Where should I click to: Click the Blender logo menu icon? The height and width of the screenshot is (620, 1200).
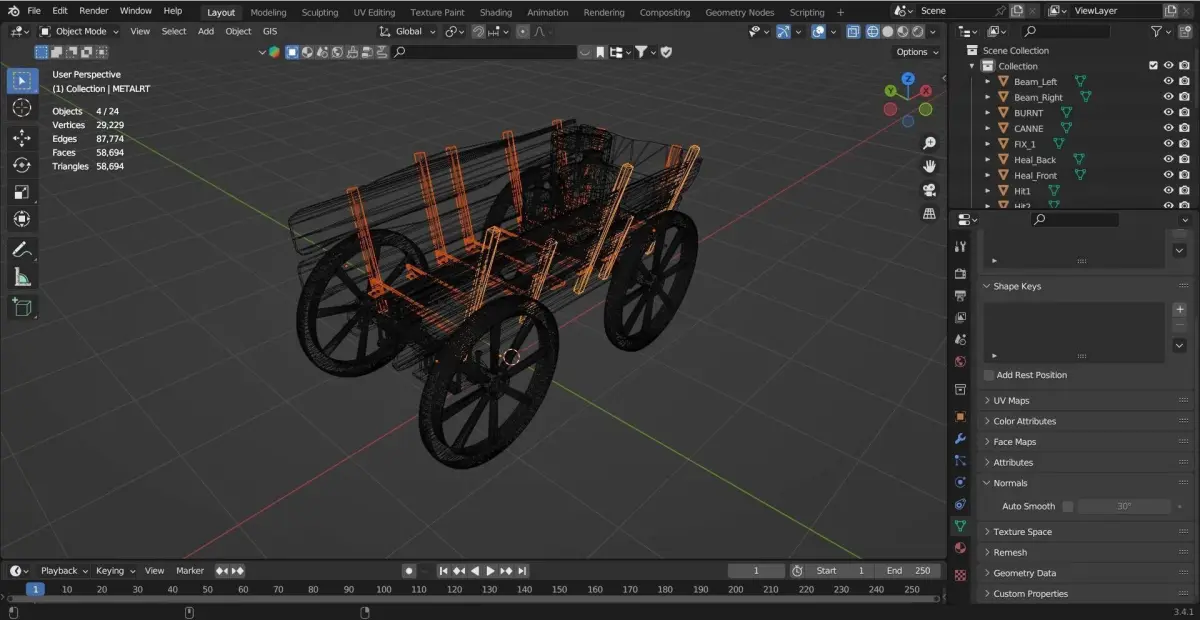pos(12,11)
